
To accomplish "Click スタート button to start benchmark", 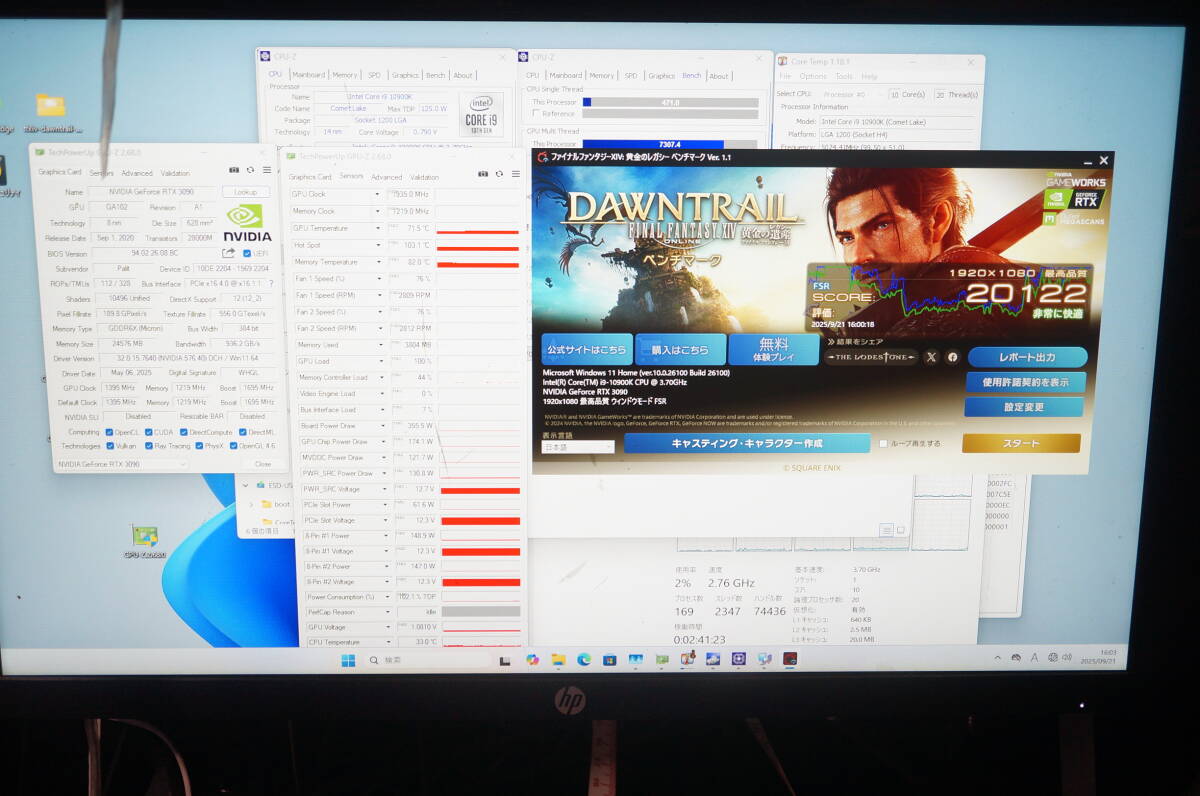I will [1021, 443].
